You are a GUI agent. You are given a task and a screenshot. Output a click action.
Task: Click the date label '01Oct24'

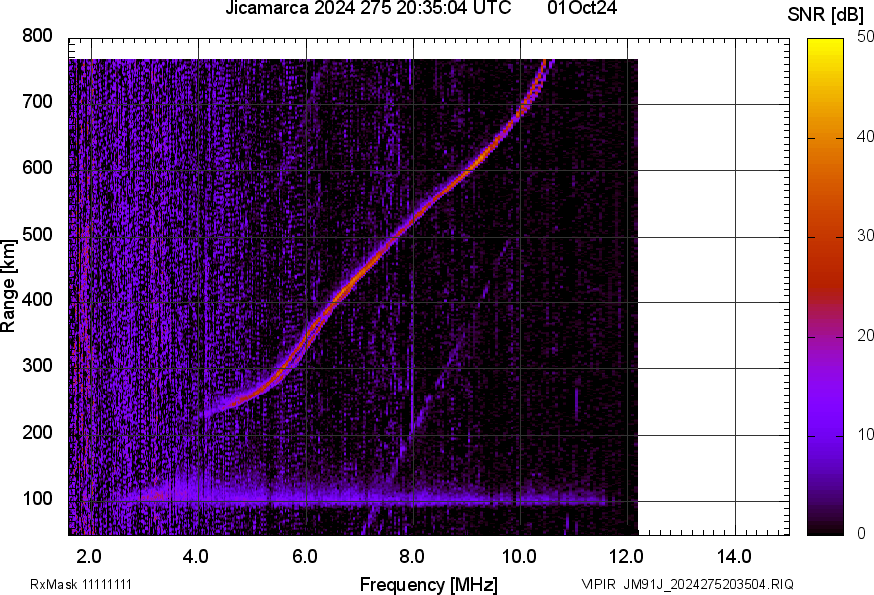click(x=582, y=7)
